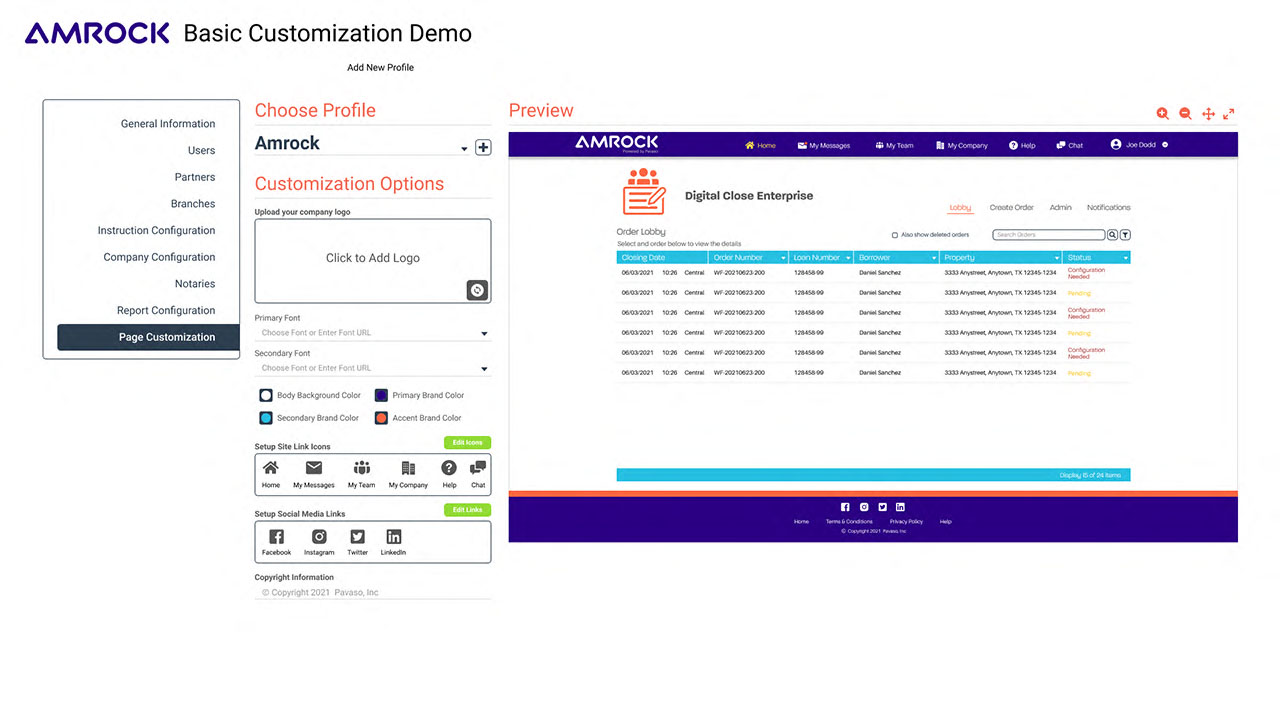This screenshot has height=720, width=1280.
Task: Click the Copyright Information text field
Action: click(x=373, y=593)
